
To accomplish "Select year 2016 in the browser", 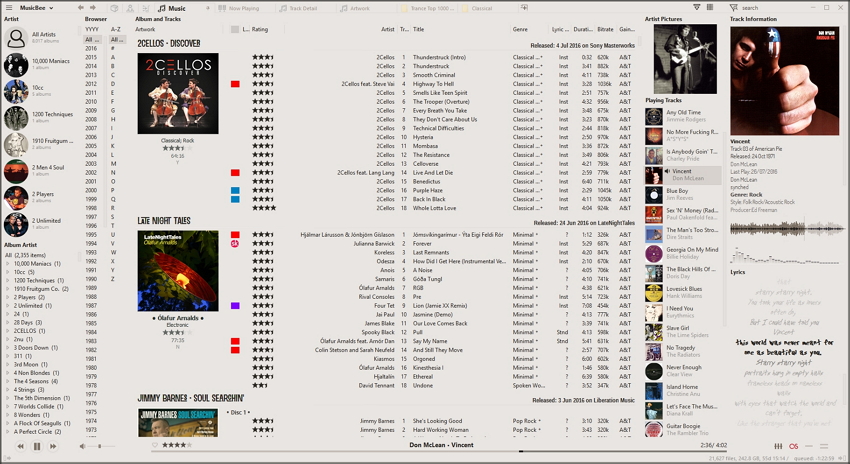I will [91, 48].
